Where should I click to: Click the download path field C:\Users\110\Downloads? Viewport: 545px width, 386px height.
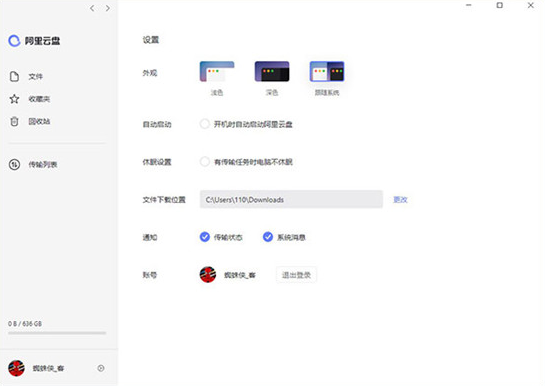tap(291, 199)
